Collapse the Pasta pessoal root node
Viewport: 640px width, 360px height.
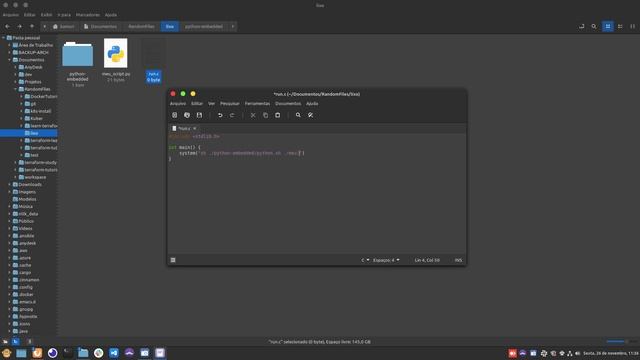coord(4,38)
